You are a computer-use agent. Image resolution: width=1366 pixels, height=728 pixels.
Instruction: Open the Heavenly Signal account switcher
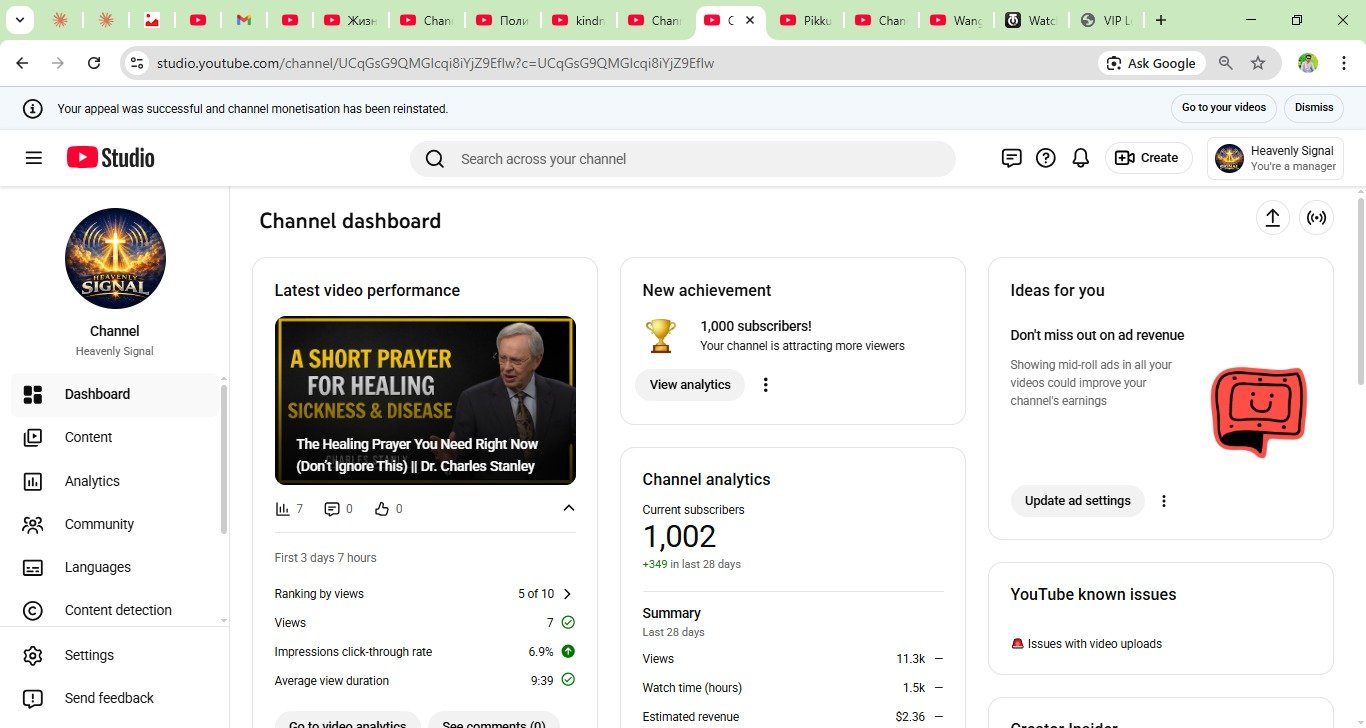click(1275, 158)
